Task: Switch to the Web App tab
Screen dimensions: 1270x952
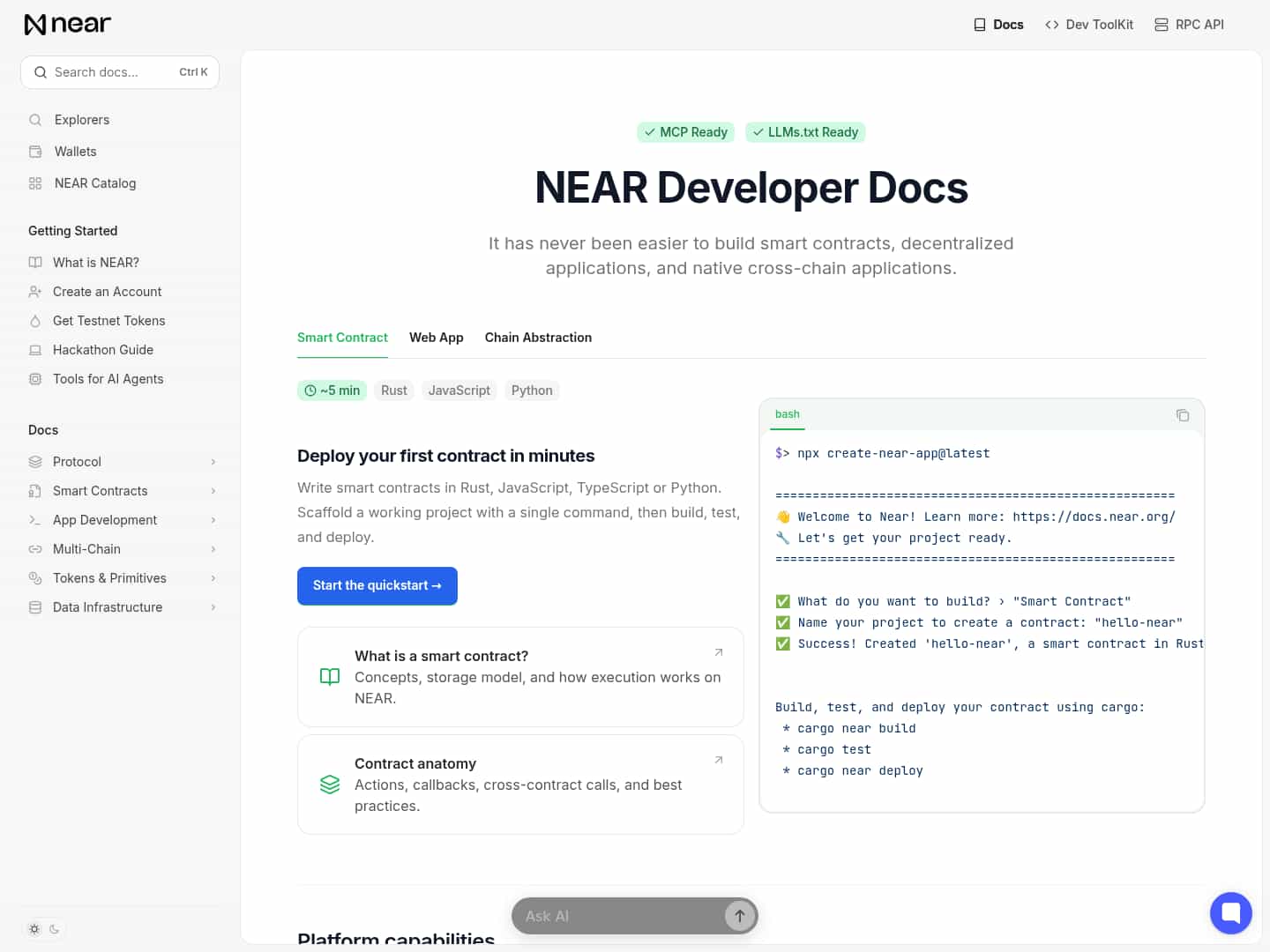Action: click(436, 338)
